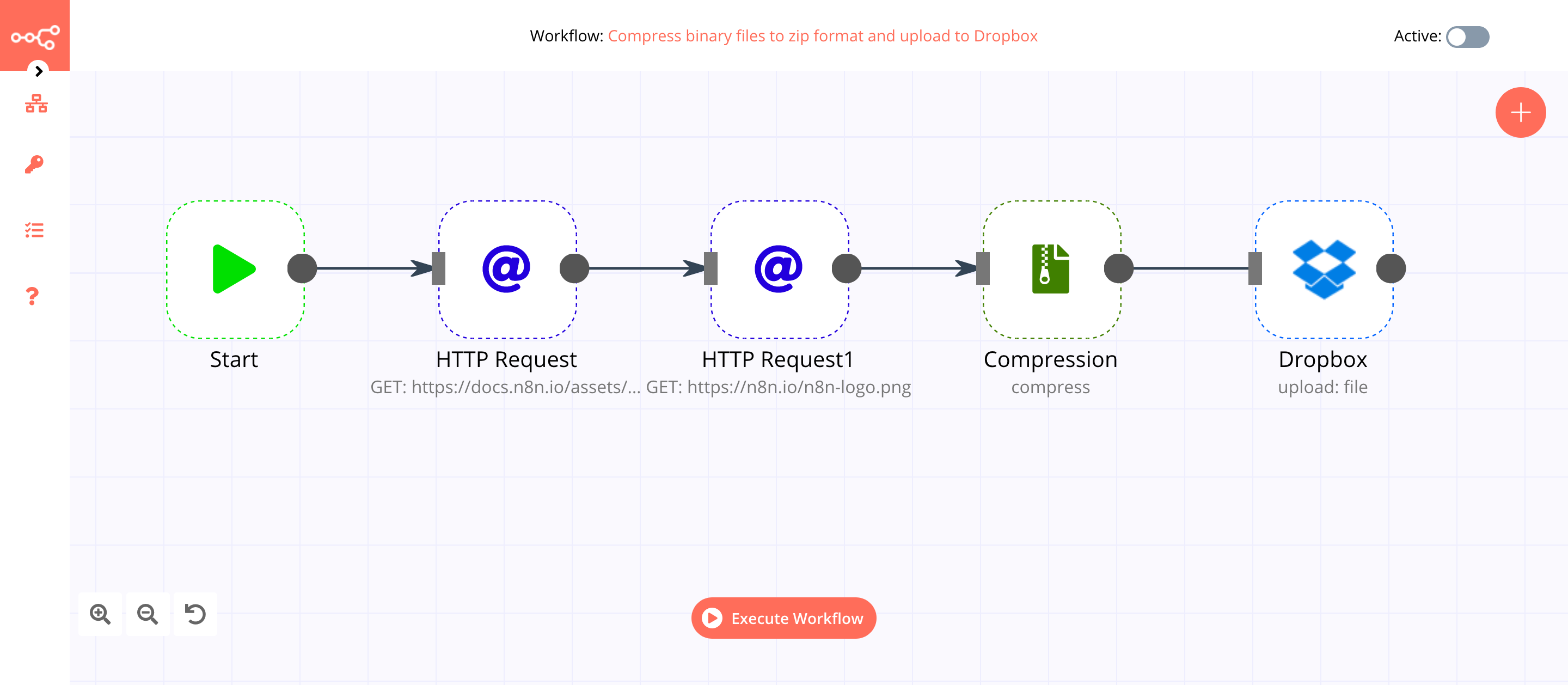Click the Compression node icon
The height and width of the screenshot is (685, 1568).
(x=1050, y=268)
